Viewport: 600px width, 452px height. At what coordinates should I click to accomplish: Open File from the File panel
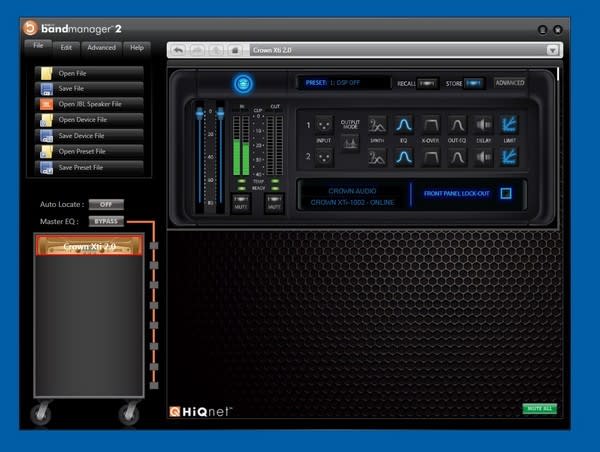click(x=89, y=73)
